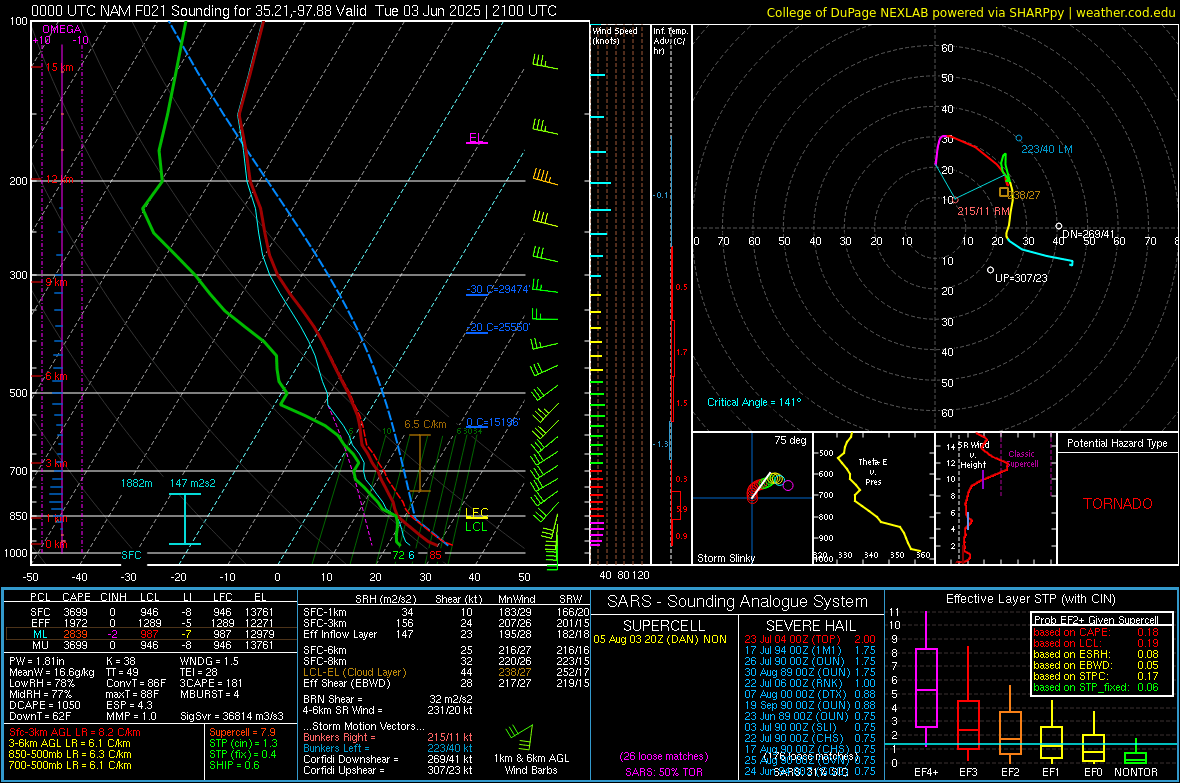Click the blue 'Bunkers Left =' label

click(x=336, y=748)
